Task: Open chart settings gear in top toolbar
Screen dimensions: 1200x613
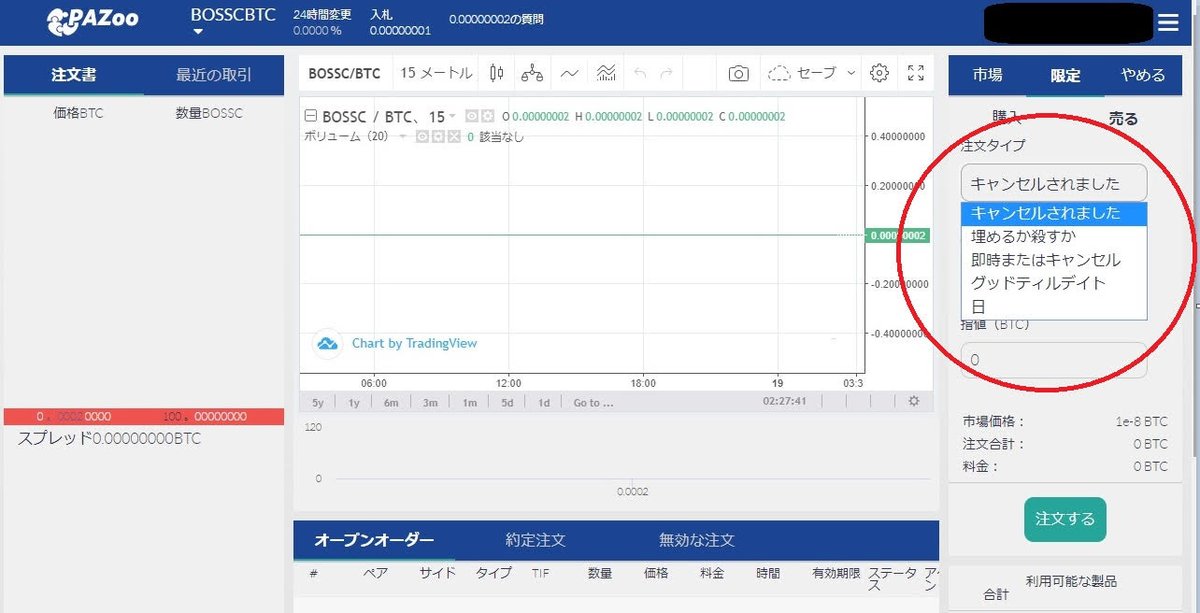Action: coord(879,73)
